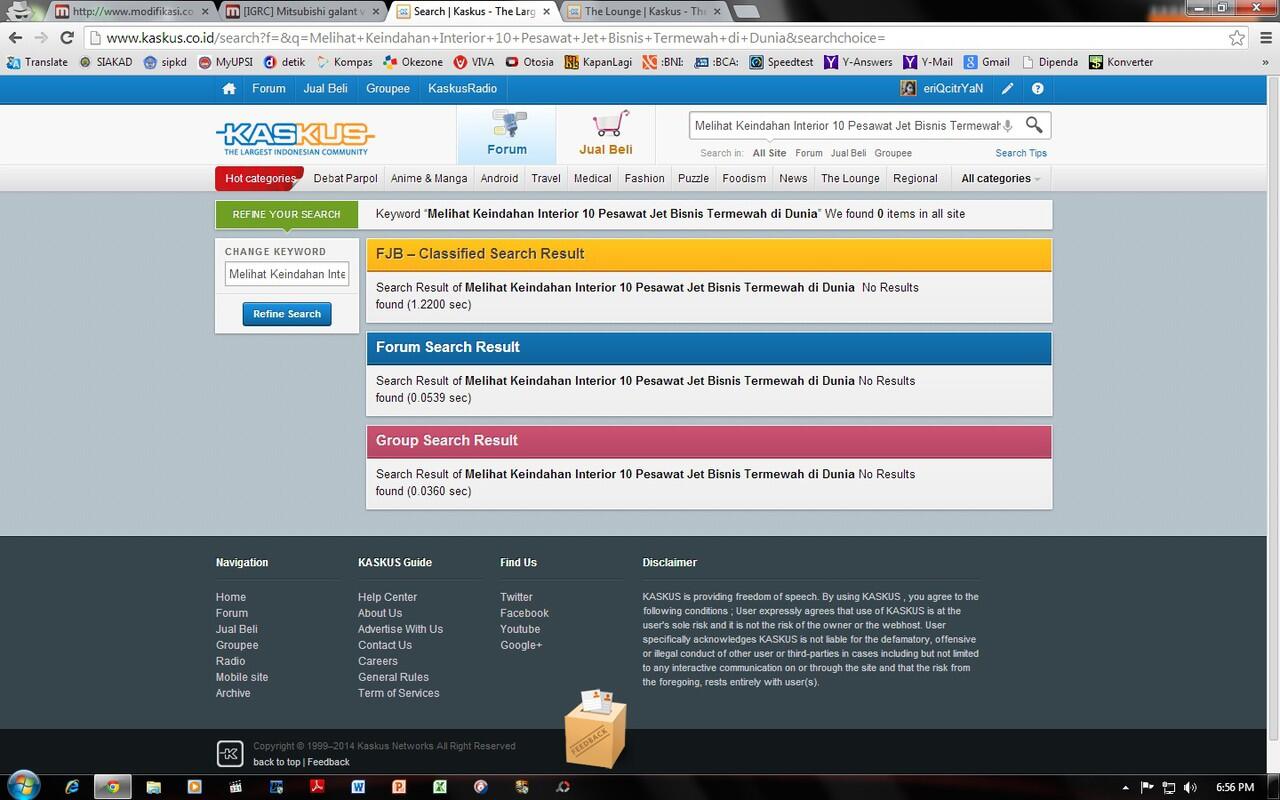The height and width of the screenshot is (800, 1280).
Task: Open Twitter link in Find Us
Action: (x=516, y=597)
